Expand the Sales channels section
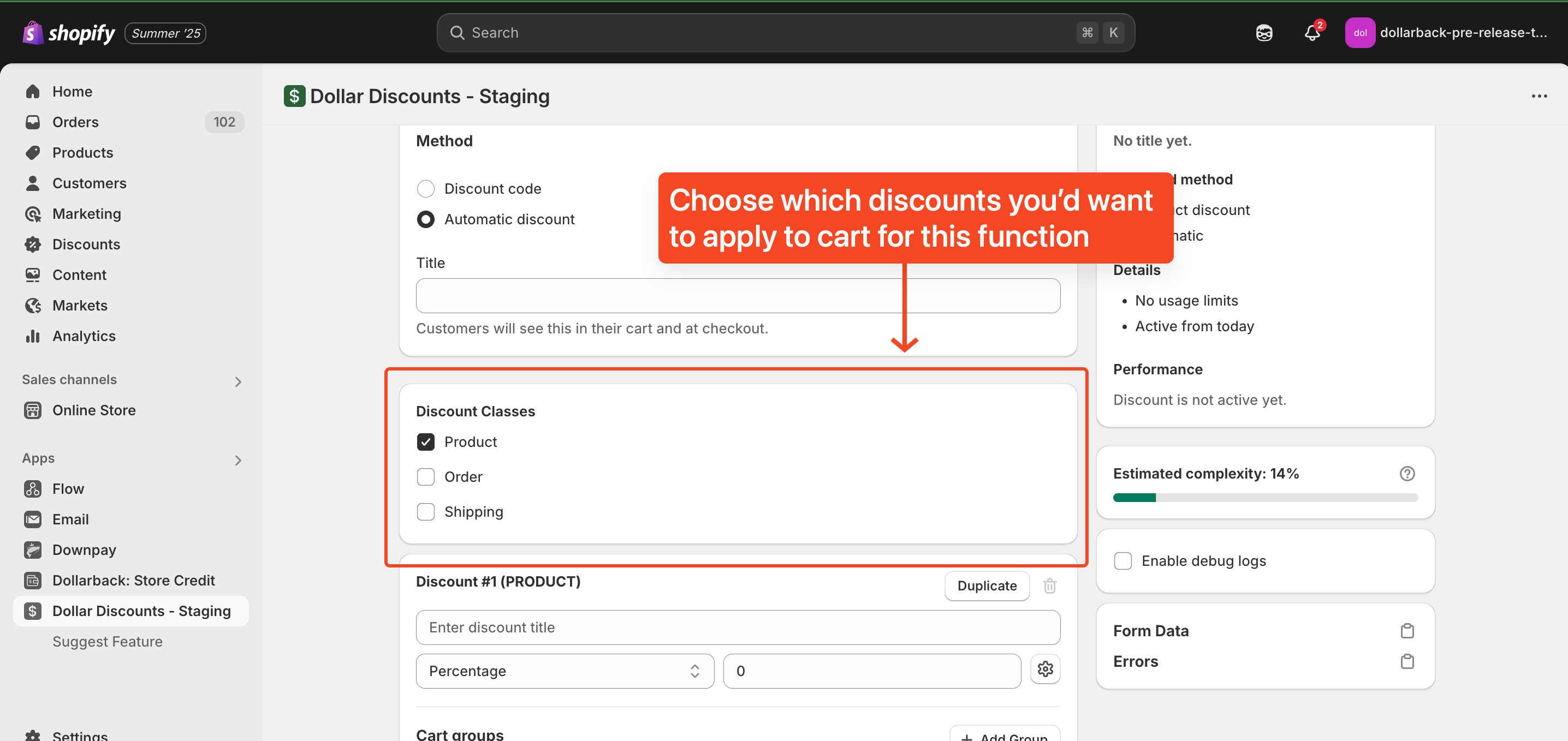1568x741 pixels. 237,381
